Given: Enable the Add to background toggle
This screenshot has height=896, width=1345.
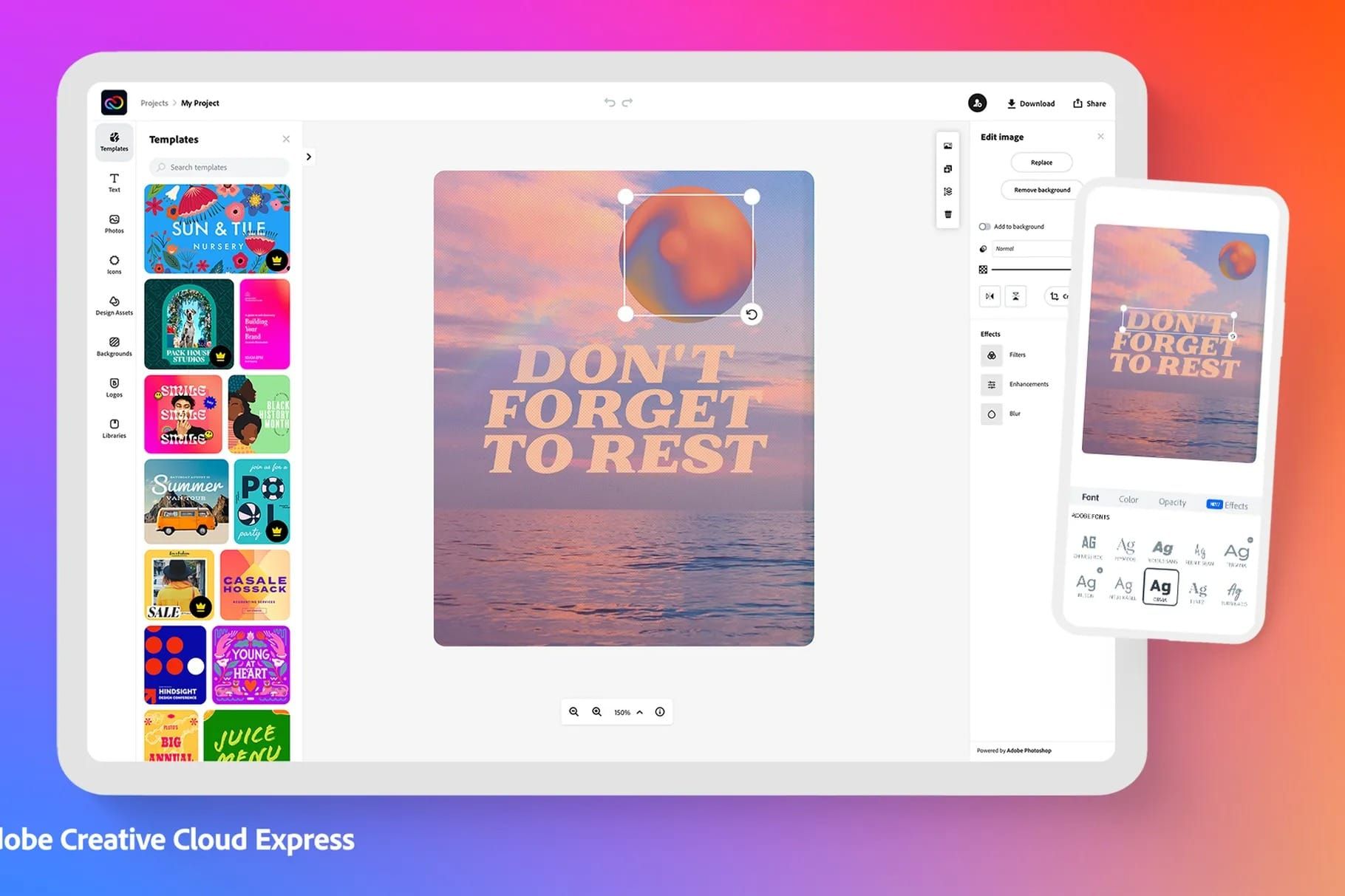Looking at the screenshot, I should click(x=984, y=227).
